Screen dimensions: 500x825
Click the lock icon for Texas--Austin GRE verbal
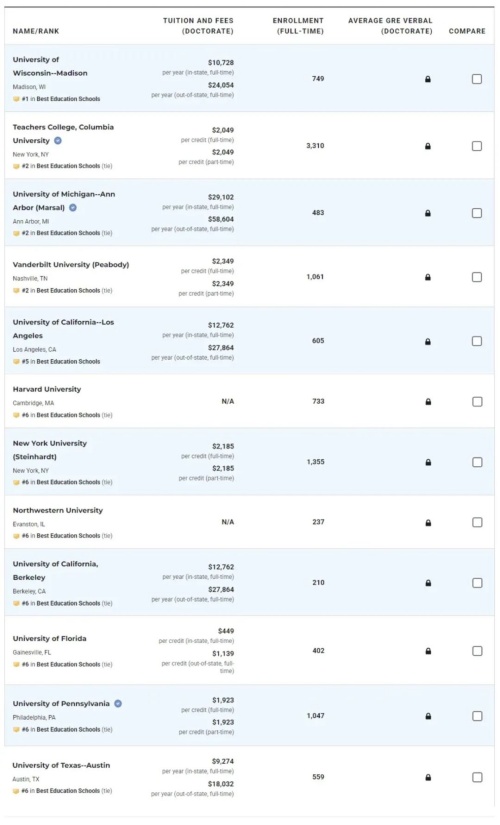(428, 777)
